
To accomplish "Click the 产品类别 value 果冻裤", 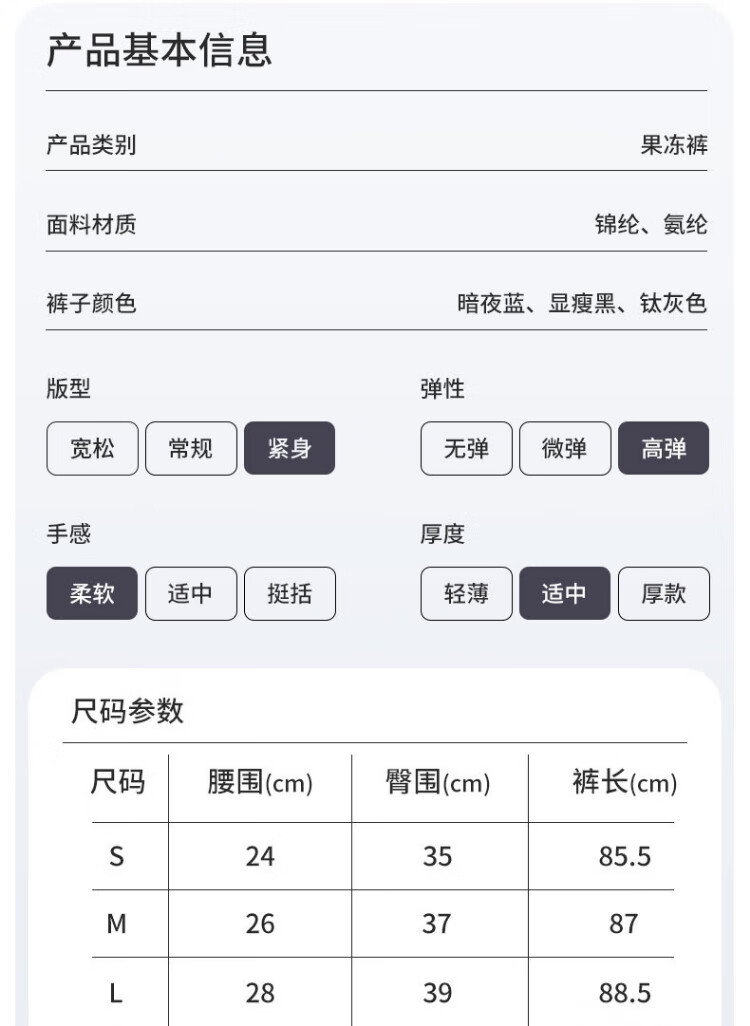I will [674, 146].
